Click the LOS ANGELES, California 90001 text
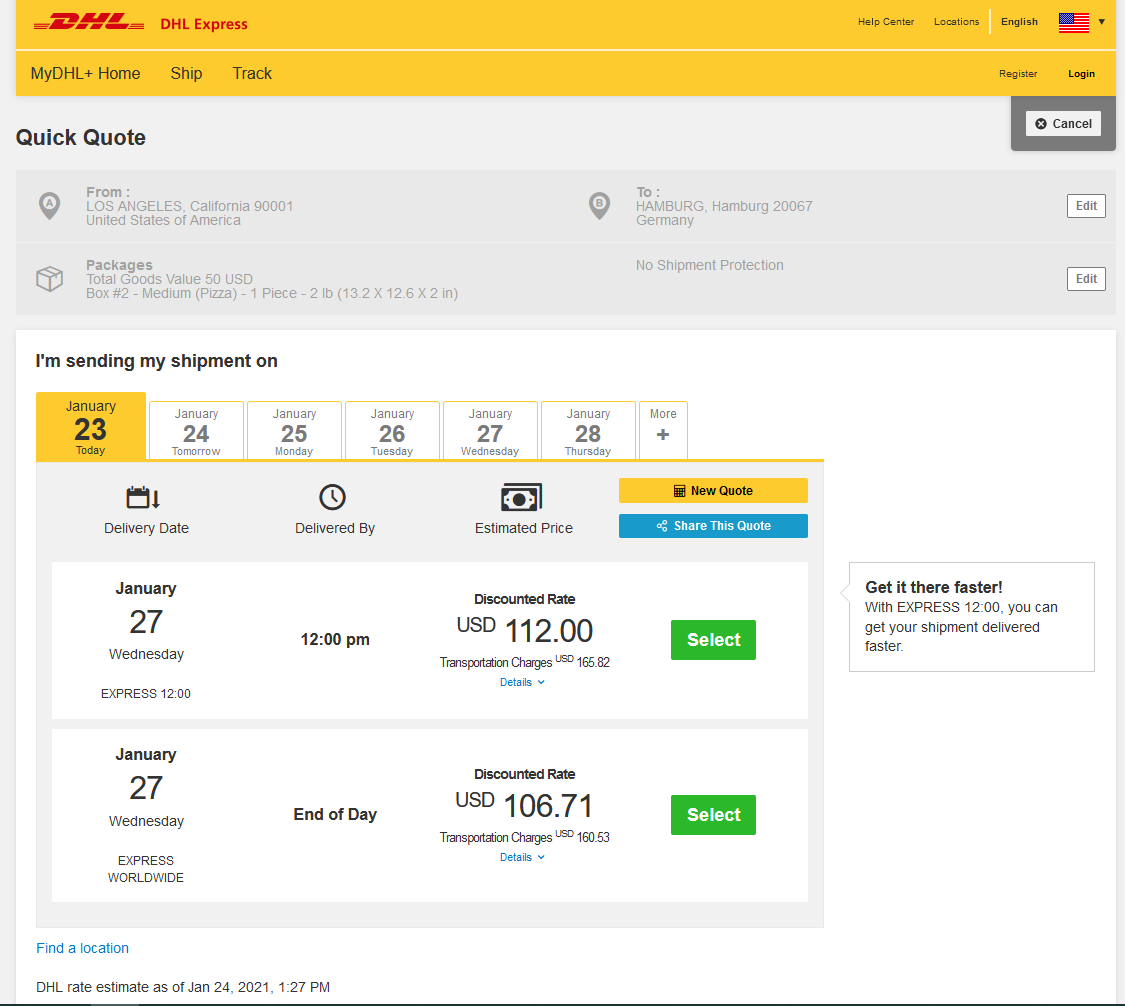Screen dimensions: 1125x1006 [189, 206]
